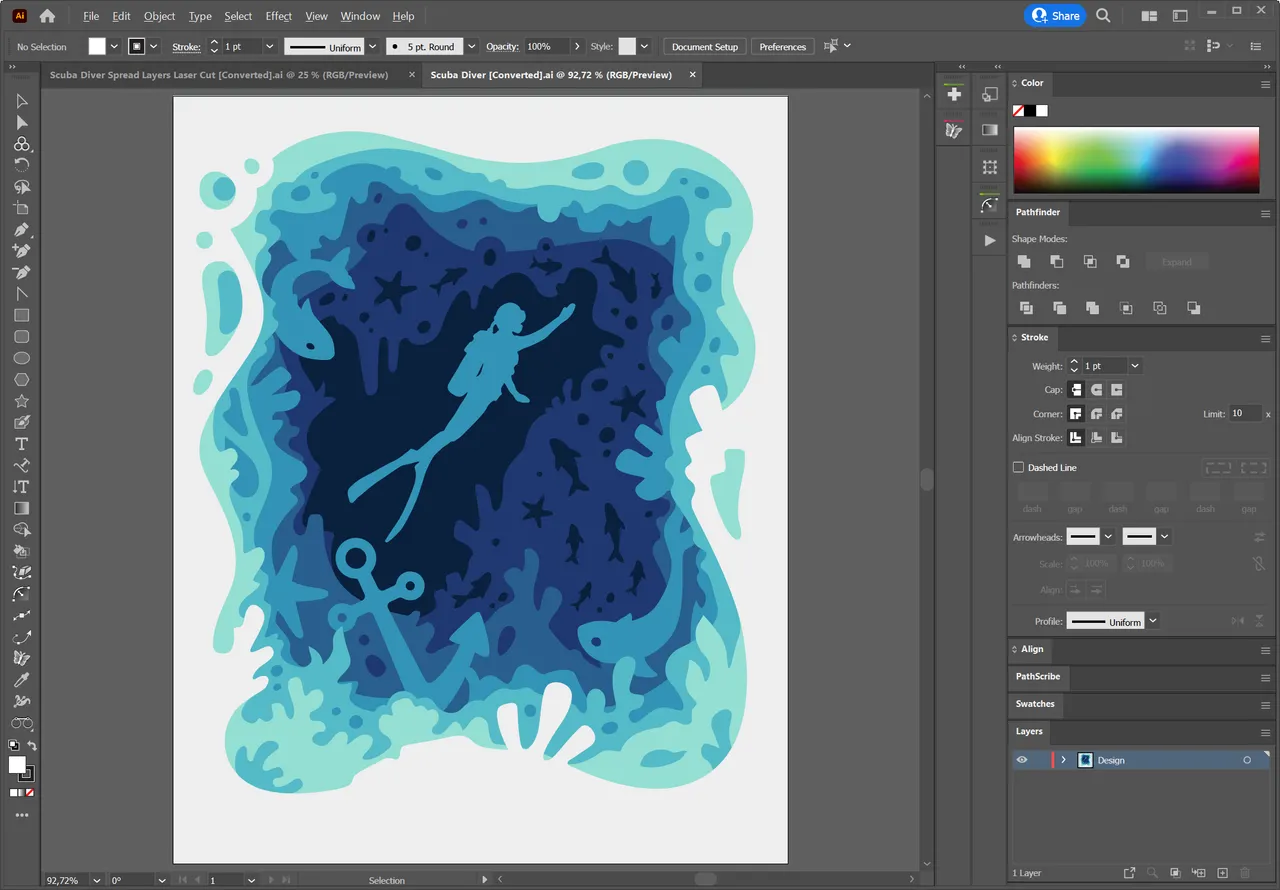Viewport: 1280px width, 890px height.
Task: Open the Swatches panel tab
Action: click(1035, 704)
